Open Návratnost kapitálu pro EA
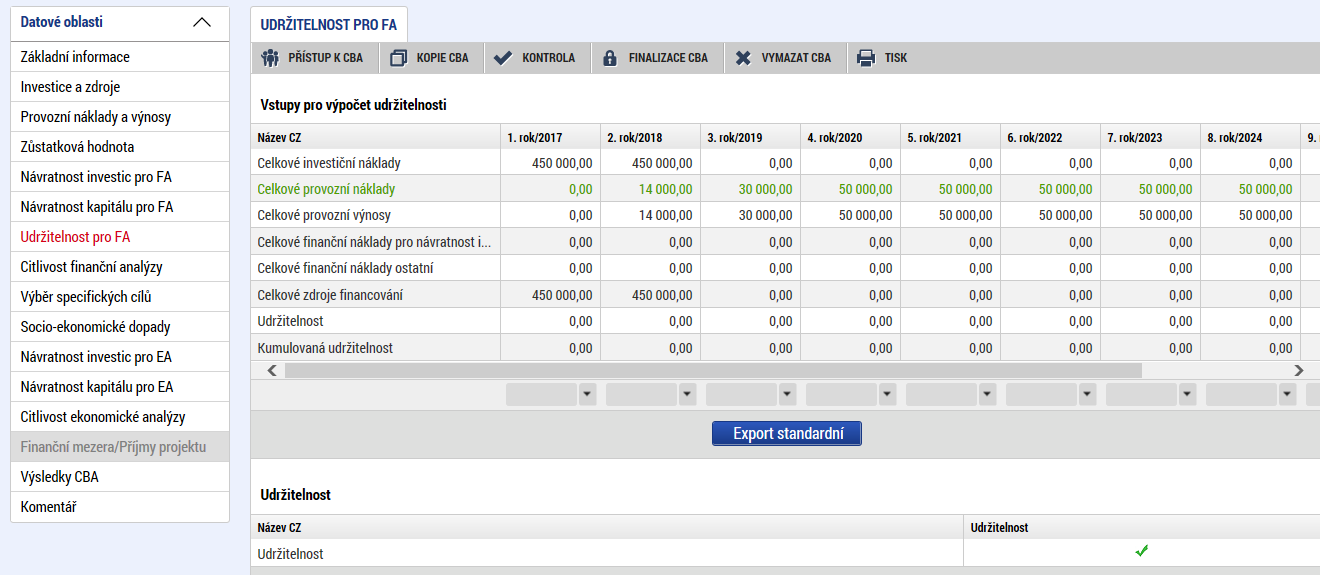This screenshot has height=575, width=1320. click(120, 387)
